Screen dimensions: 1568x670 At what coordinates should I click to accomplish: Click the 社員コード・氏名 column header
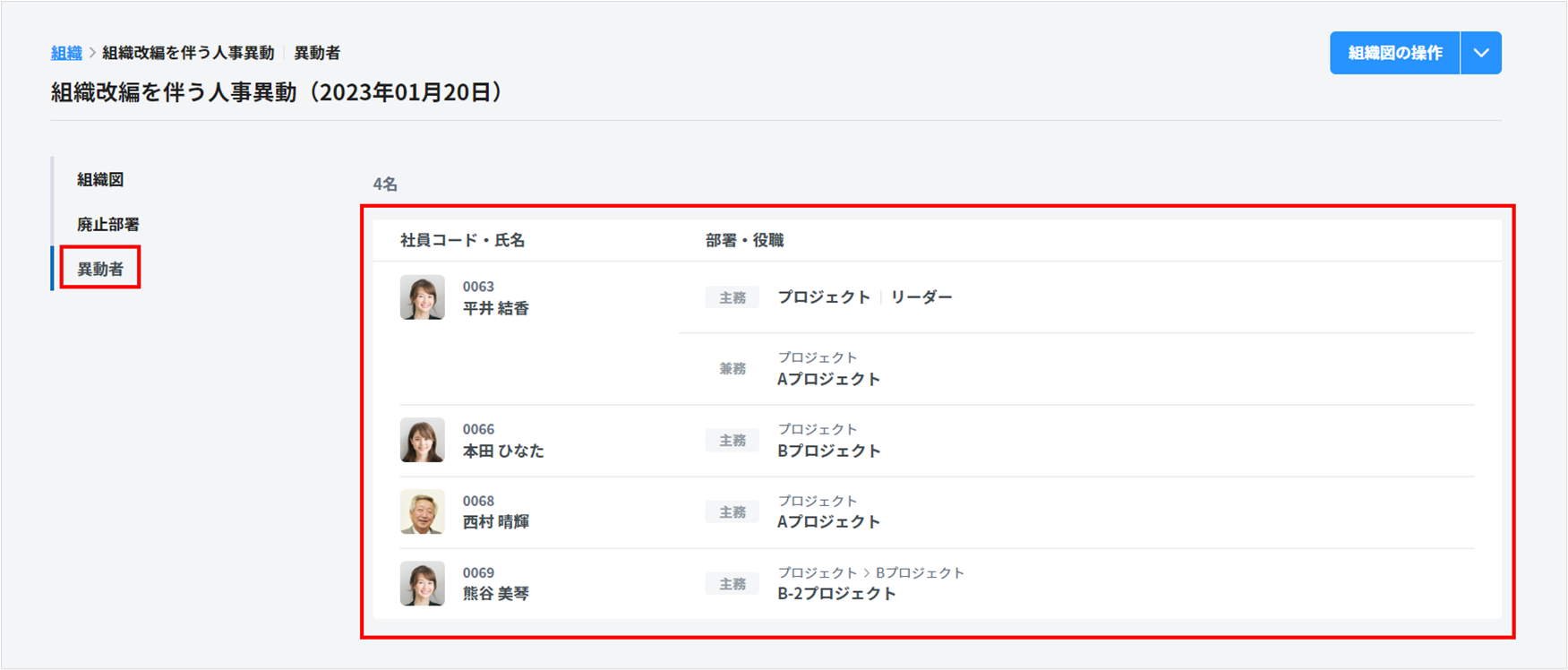click(462, 240)
